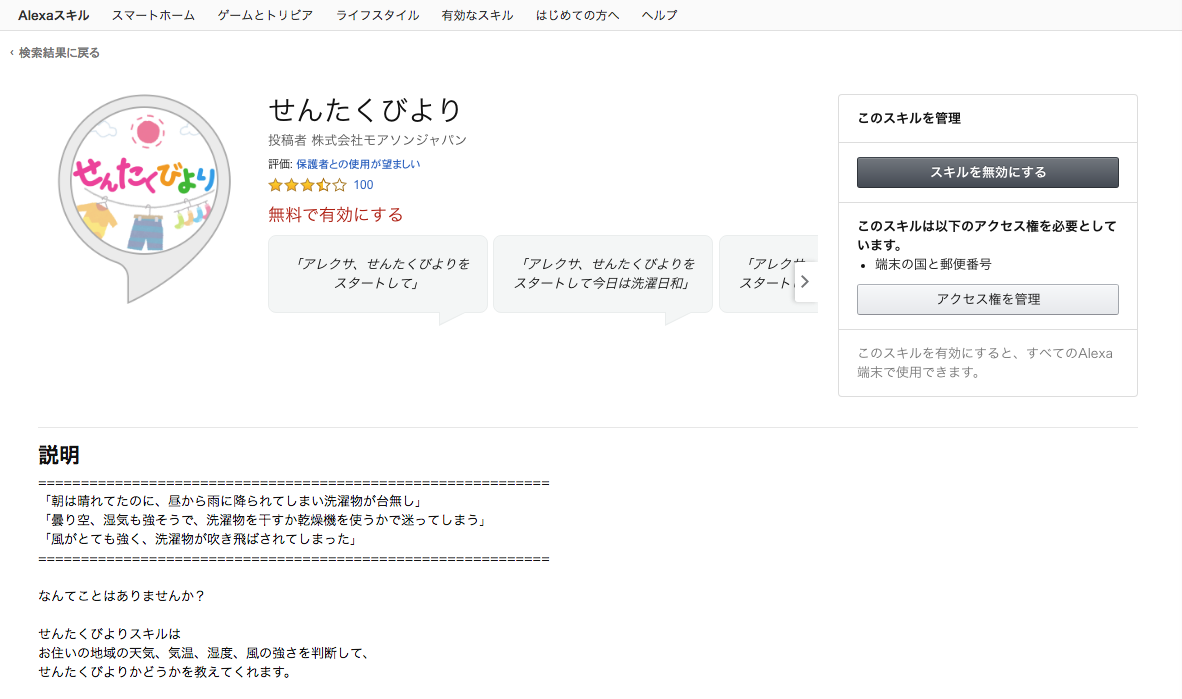The height and width of the screenshot is (699, 1182).
Task: Click line starting 風がとても強く
Action: [200, 539]
